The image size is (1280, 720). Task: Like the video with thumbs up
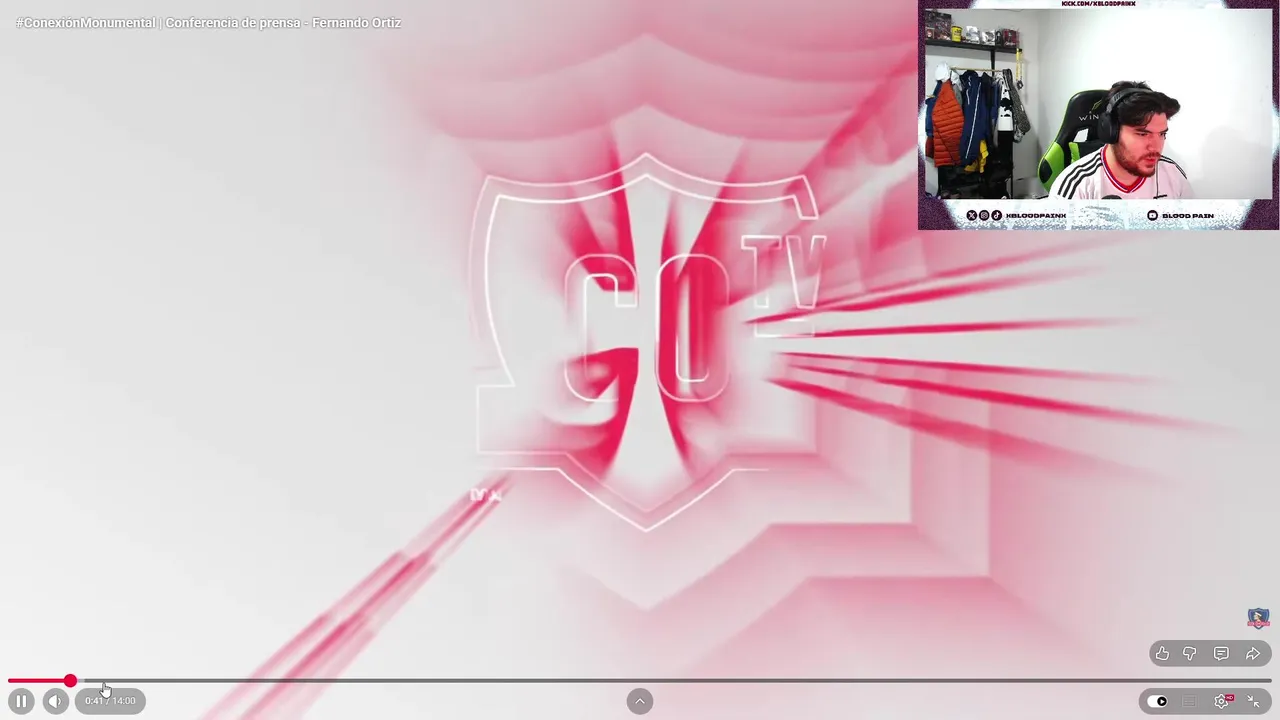[1162, 654]
